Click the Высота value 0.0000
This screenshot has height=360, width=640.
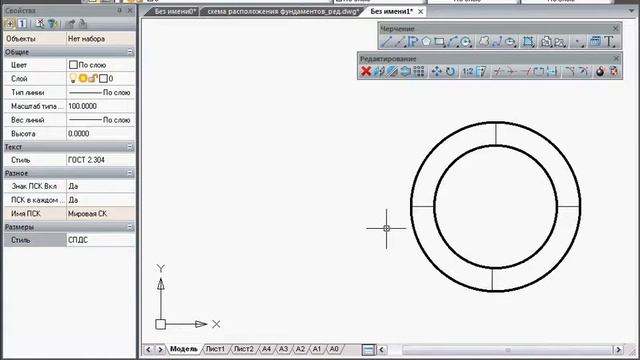point(100,133)
